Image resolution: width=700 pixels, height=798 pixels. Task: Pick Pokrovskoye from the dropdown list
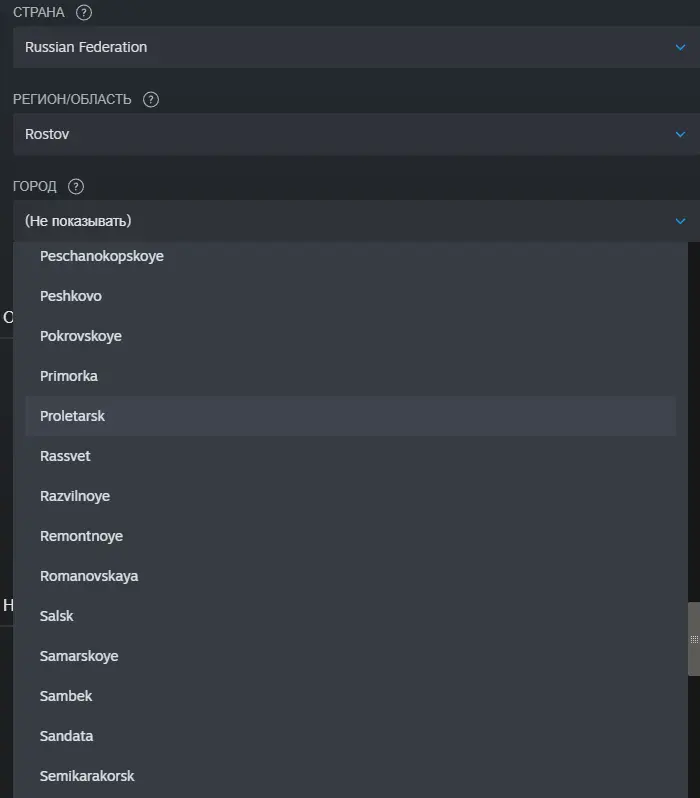coord(350,336)
